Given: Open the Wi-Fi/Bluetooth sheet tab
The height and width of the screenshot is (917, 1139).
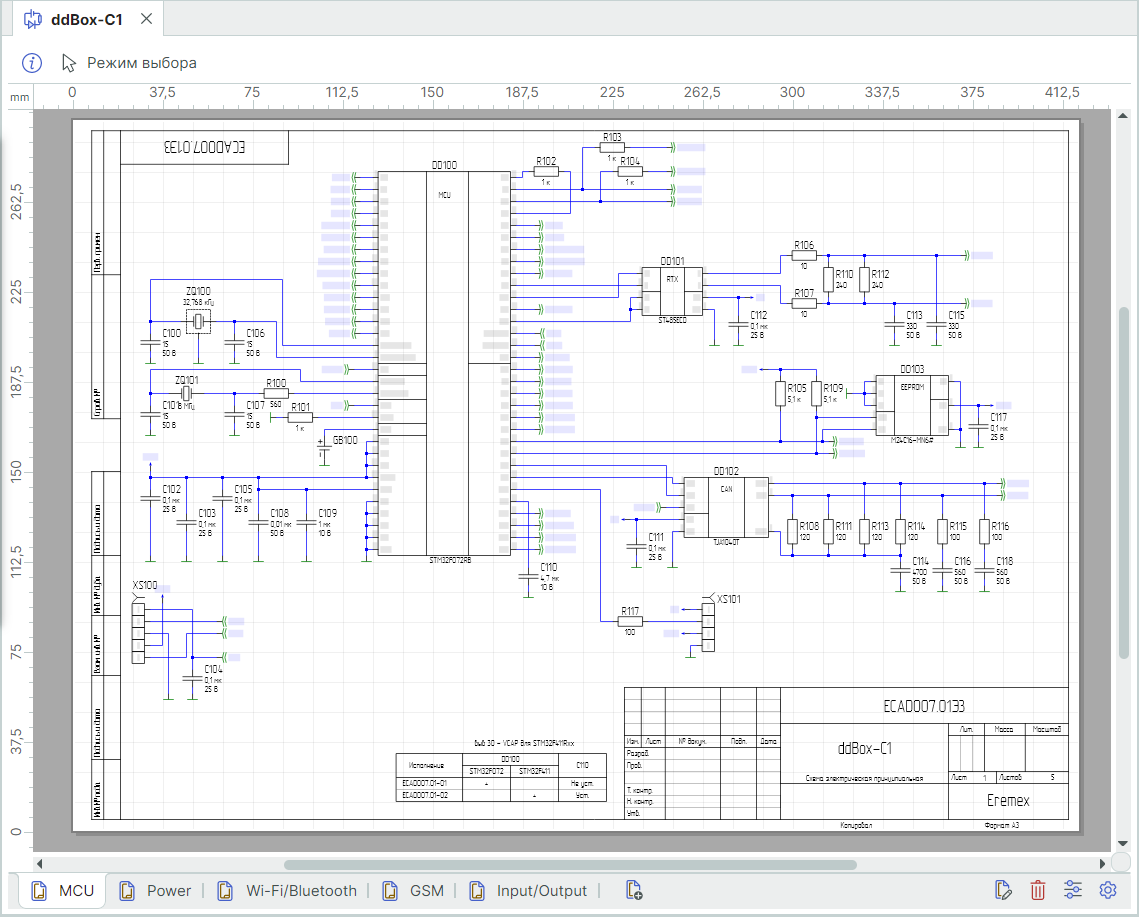Looking at the screenshot, I should click(289, 890).
